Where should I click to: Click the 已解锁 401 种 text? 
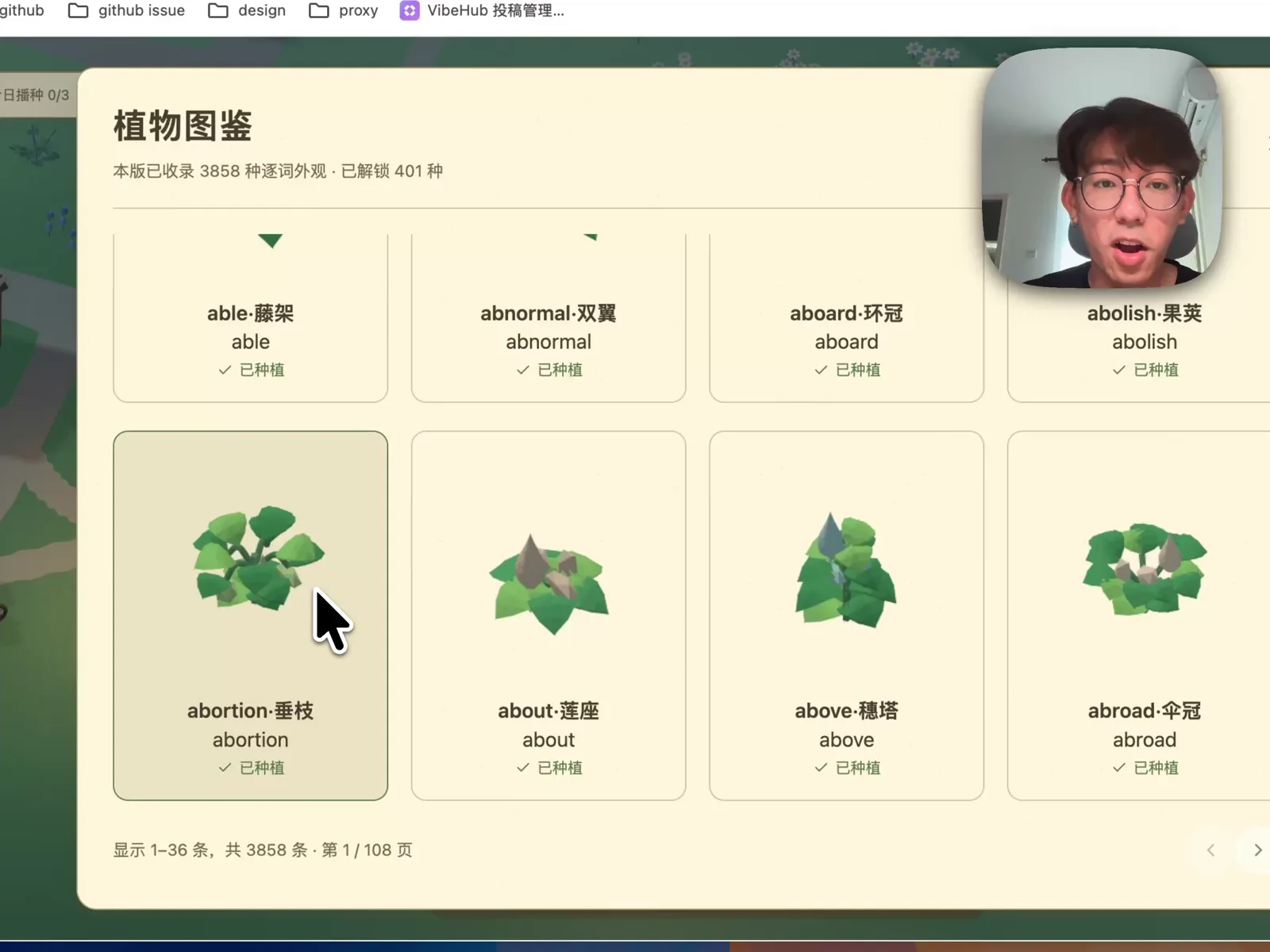point(392,171)
